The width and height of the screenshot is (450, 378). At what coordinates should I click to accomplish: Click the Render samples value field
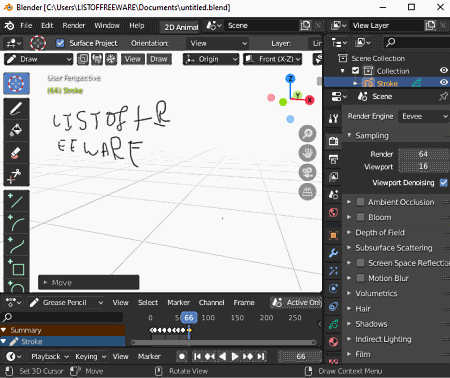(x=423, y=154)
